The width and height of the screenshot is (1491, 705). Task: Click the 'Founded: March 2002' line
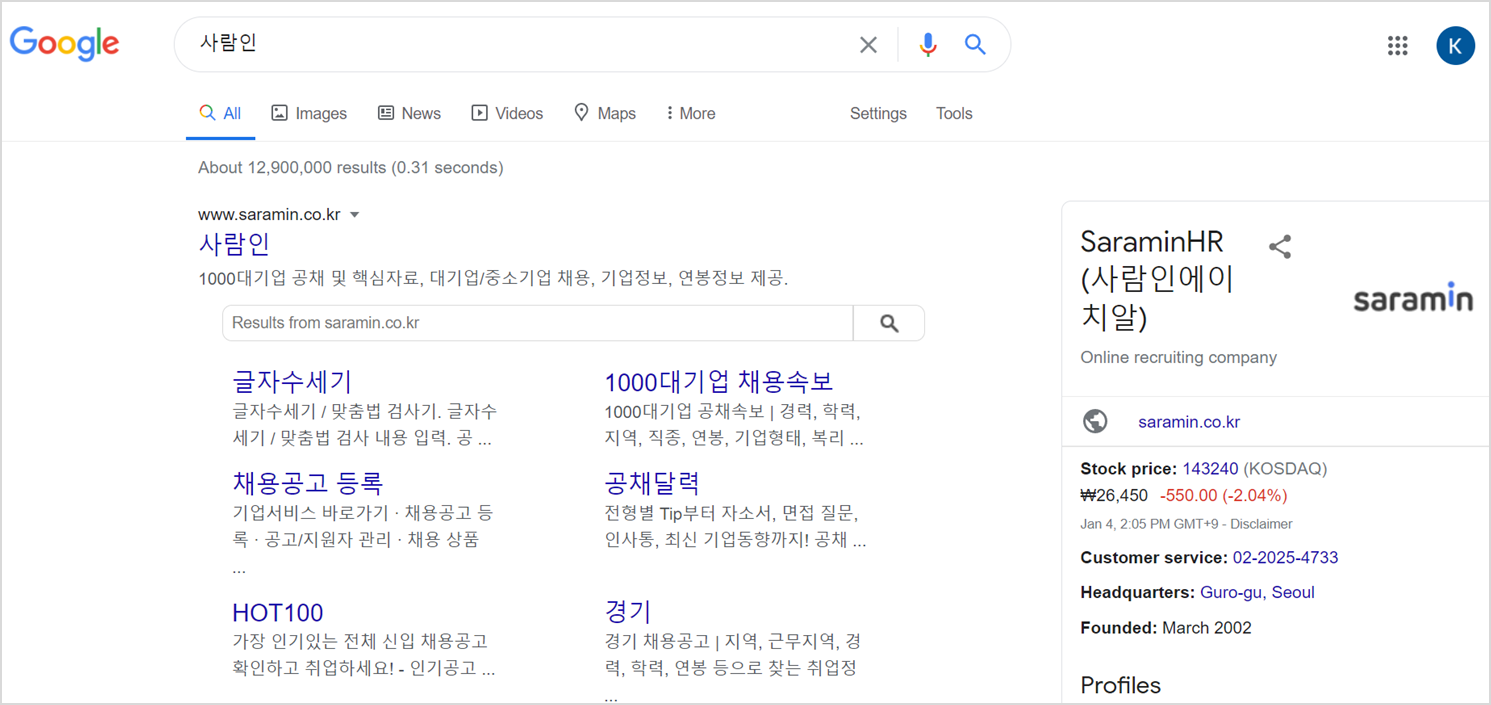click(x=1166, y=628)
